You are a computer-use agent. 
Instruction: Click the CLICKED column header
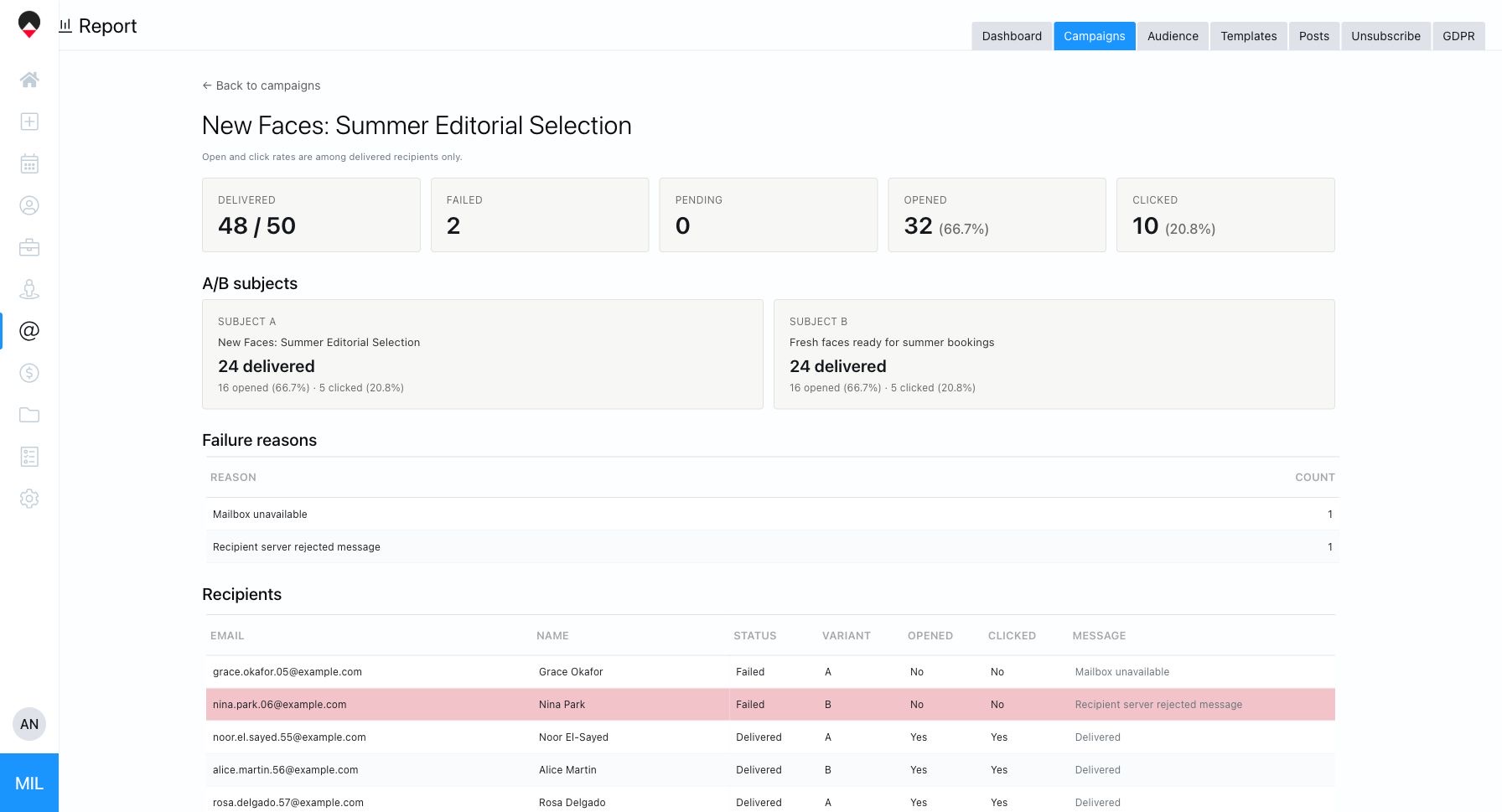(1012, 636)
